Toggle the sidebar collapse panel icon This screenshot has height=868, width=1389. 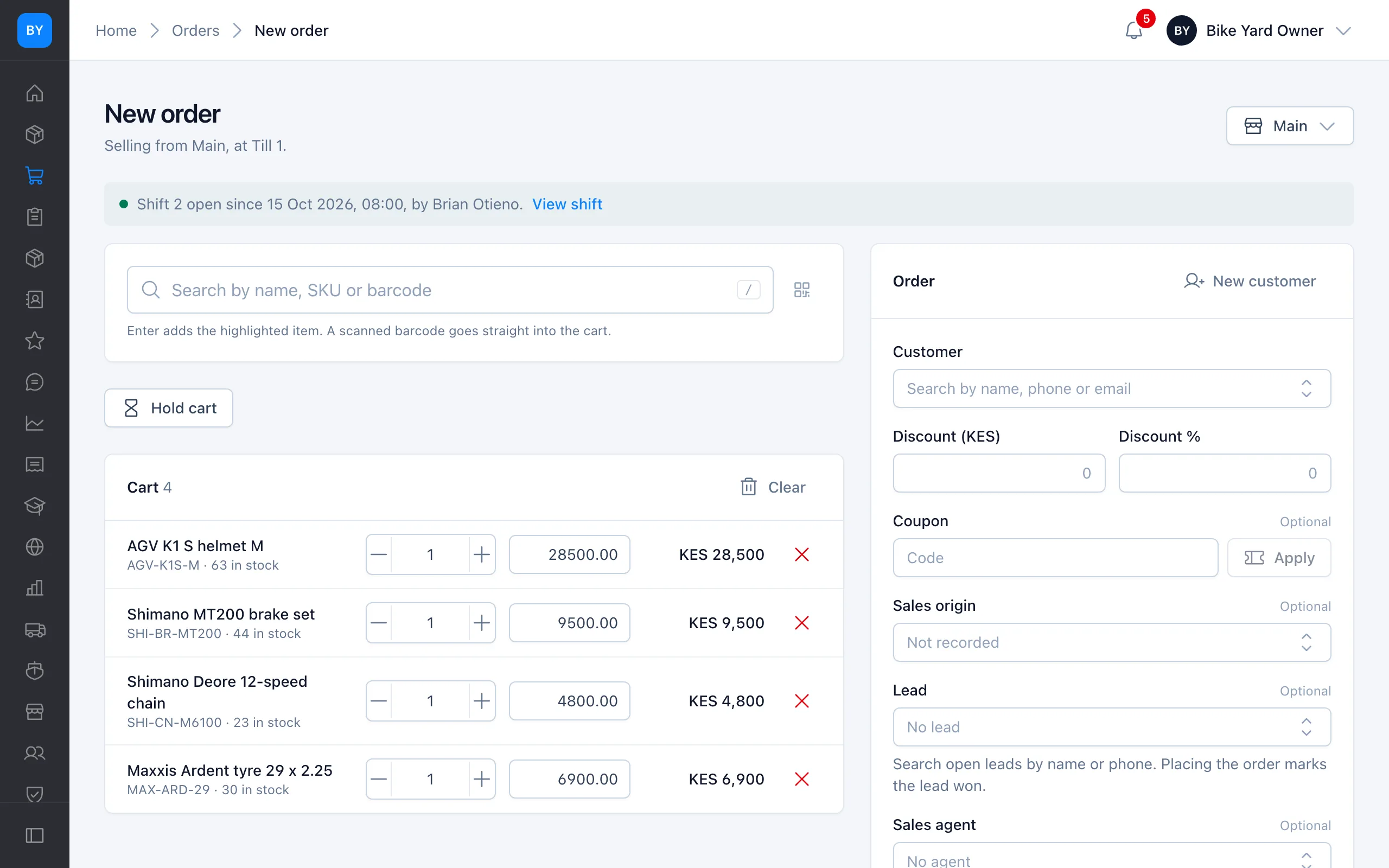click(x=34, y=835)
